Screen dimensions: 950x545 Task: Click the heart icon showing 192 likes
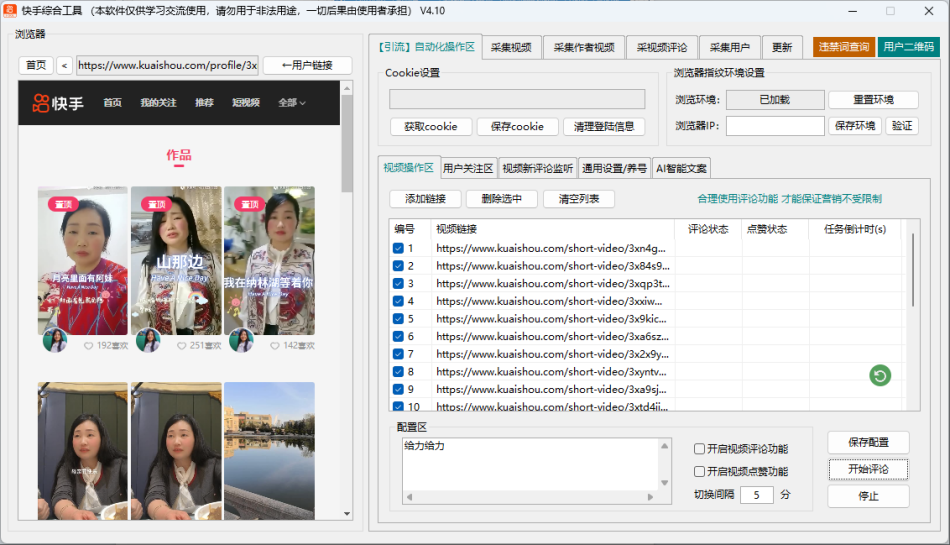(x=88, y=345)
